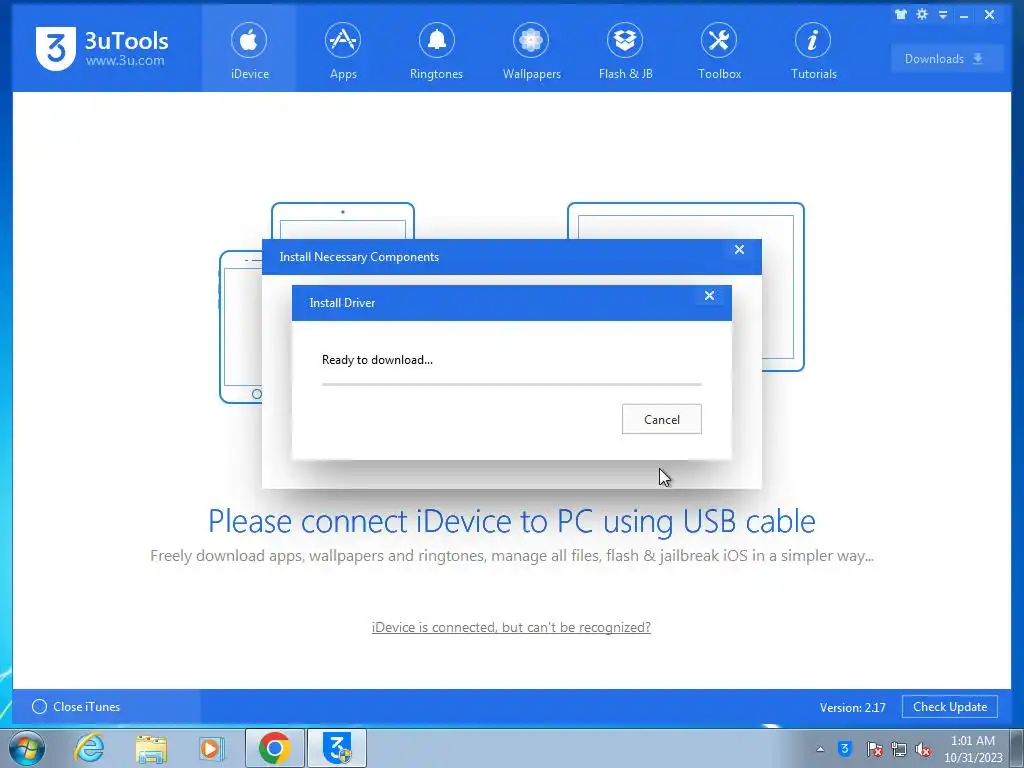Select the Flash & JB tab
The height and width of the screenshot is (768, 1024).
(625, 49)
